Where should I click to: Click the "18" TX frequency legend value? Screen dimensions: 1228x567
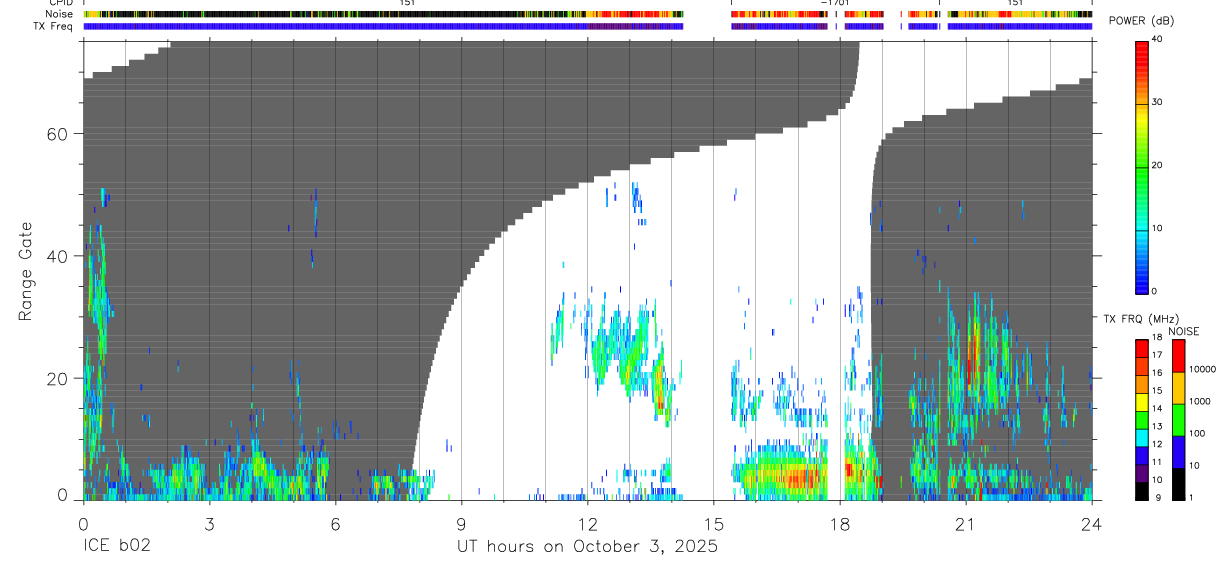click(x=1157, y=338)
